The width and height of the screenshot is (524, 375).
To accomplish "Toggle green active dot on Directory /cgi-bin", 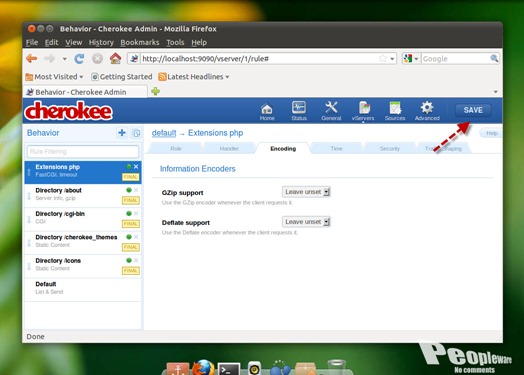I will tap(129, 213).
